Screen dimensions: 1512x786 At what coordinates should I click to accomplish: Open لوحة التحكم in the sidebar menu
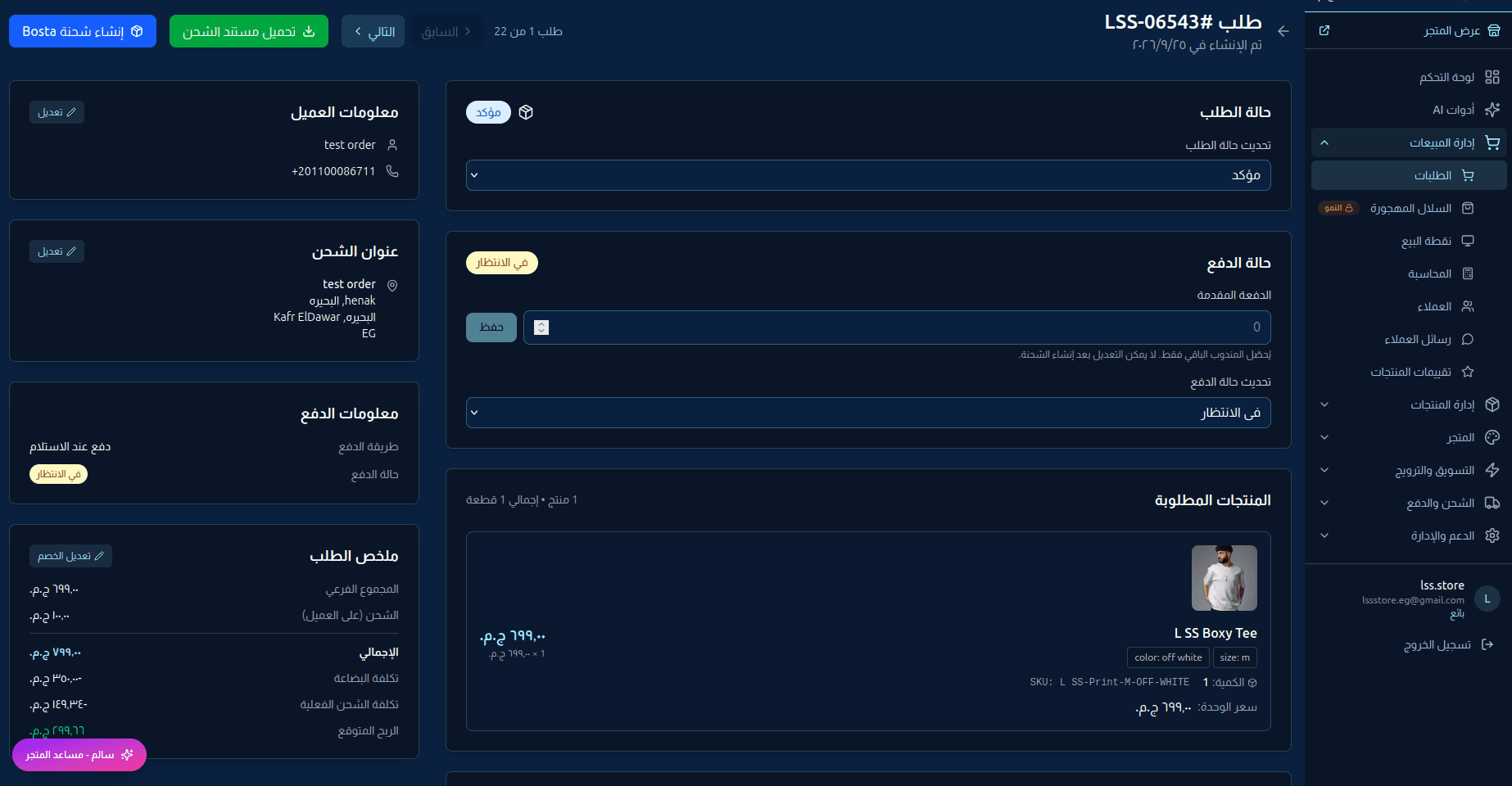tap(1409, 77)
